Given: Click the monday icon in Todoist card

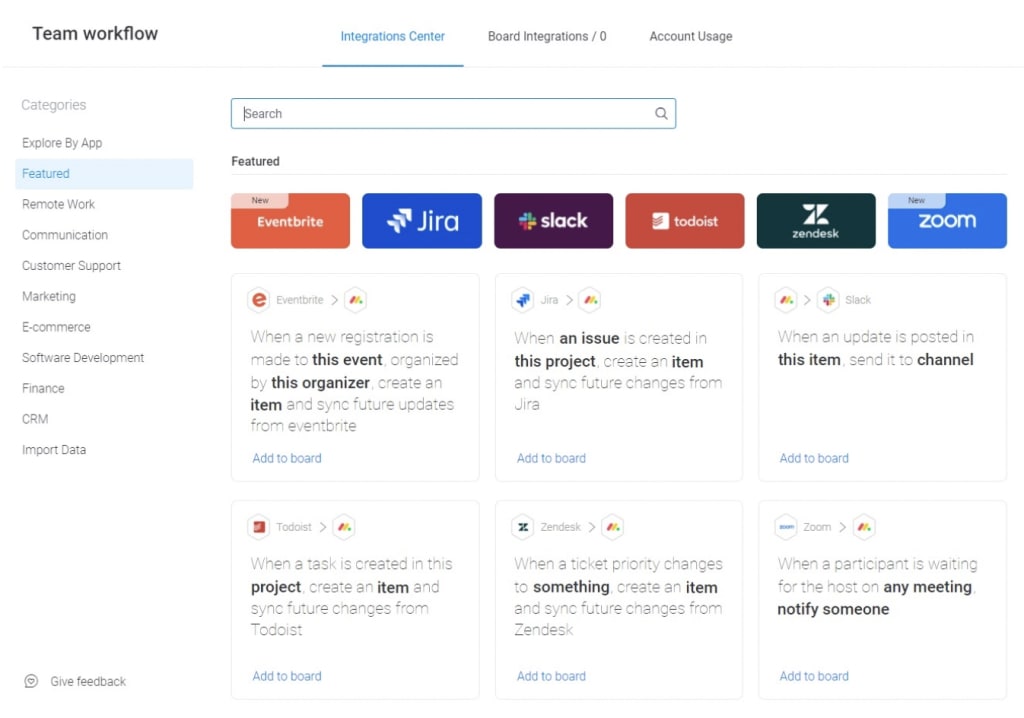Looking at the screenshot, I should pos(344,527).
